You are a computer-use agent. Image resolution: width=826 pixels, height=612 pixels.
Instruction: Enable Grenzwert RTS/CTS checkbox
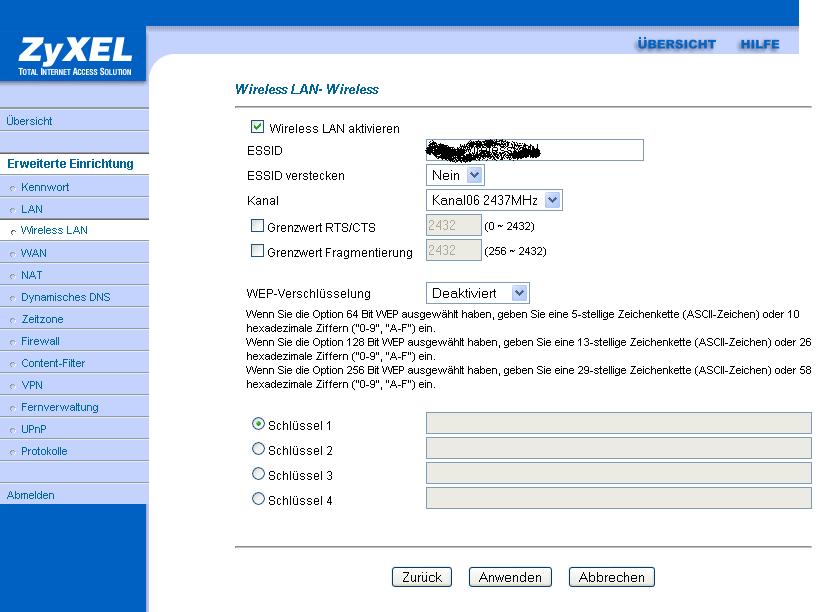(257, 226)
